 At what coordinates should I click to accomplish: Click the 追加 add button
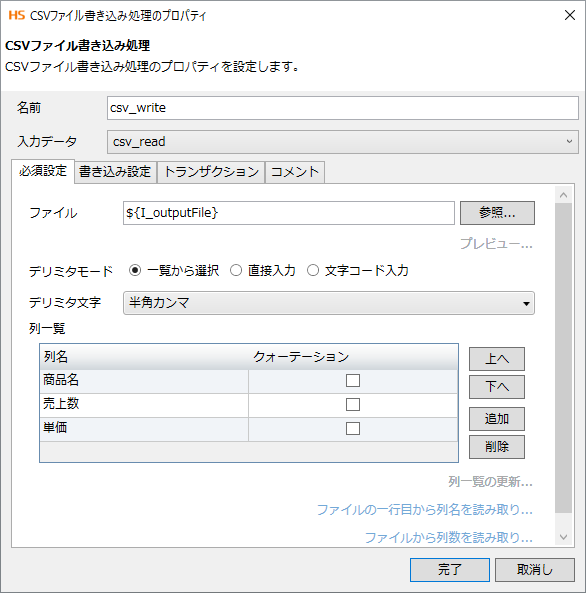(x=497, y=419)
